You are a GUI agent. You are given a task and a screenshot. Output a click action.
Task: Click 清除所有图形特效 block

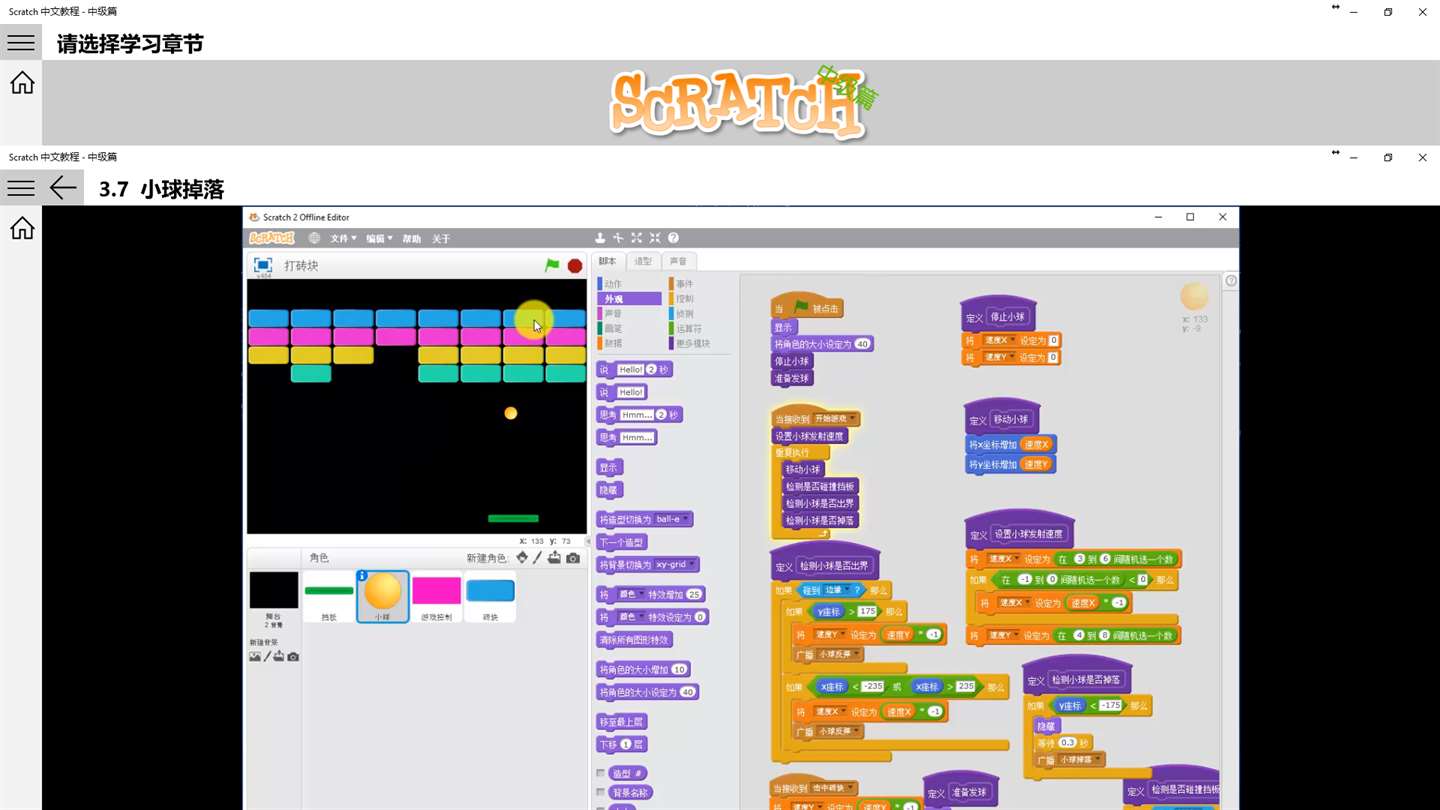click(634, 640)
